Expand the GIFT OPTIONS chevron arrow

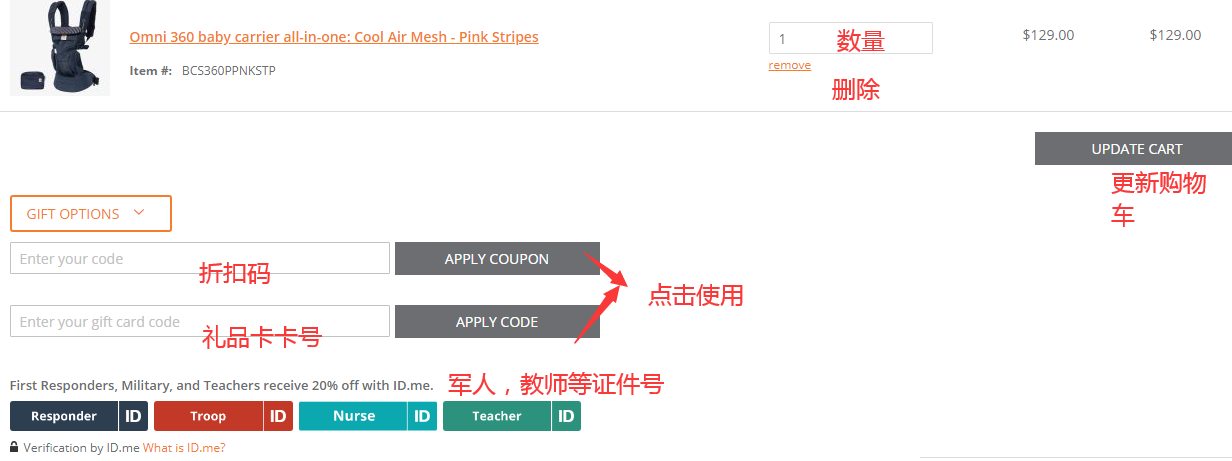click(139, 212)
